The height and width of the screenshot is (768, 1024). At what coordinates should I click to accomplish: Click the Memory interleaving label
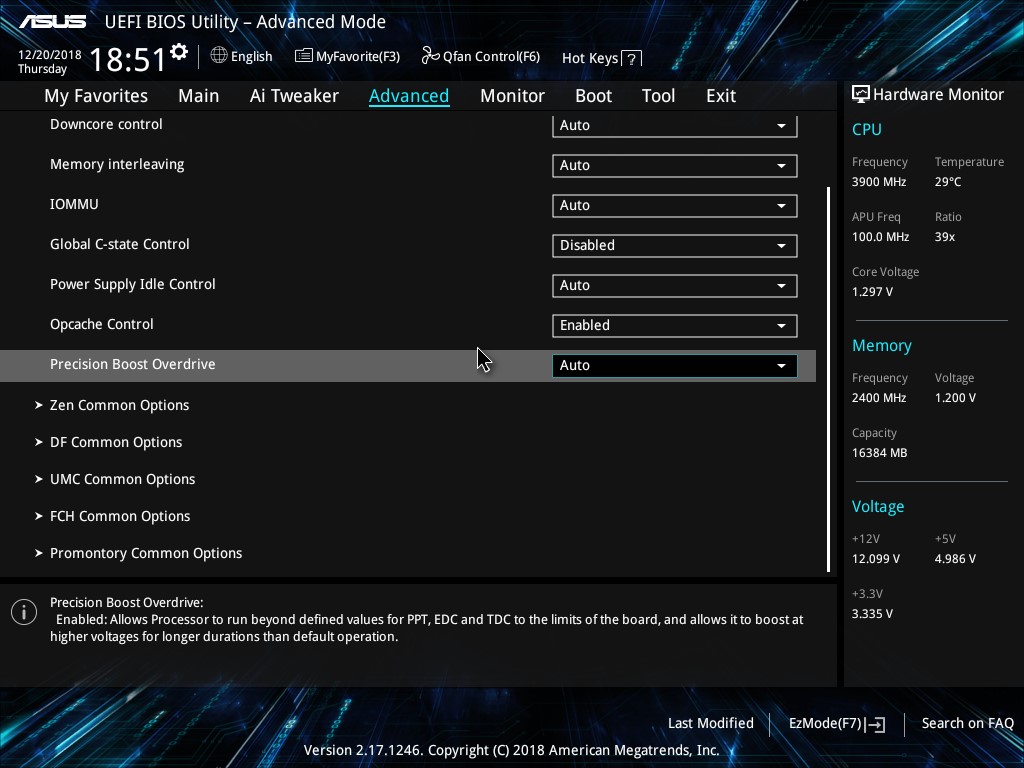click(x=117, y=165)
